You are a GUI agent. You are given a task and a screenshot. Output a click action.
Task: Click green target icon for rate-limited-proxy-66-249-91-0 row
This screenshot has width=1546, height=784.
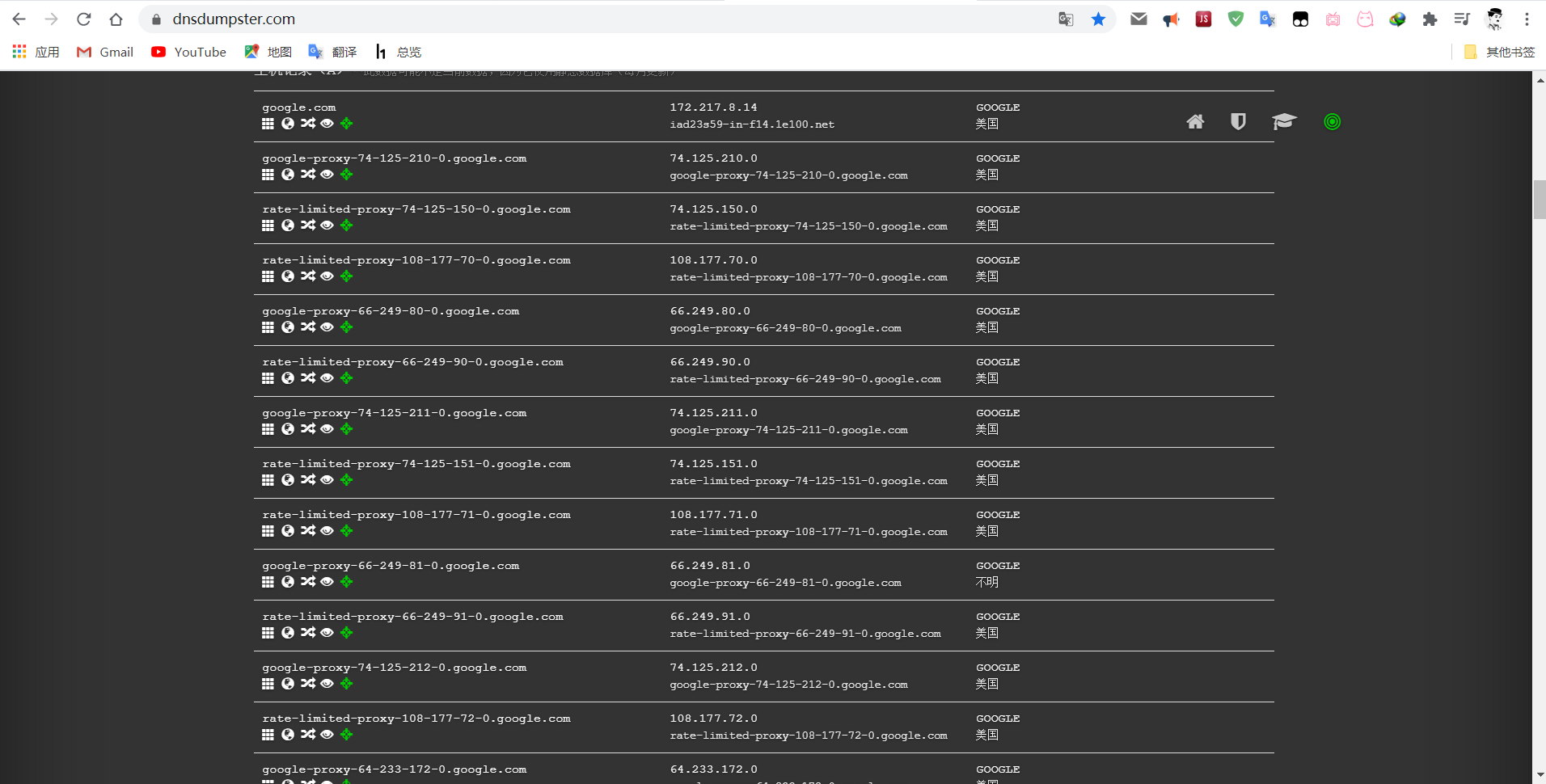tap(346, 633)
